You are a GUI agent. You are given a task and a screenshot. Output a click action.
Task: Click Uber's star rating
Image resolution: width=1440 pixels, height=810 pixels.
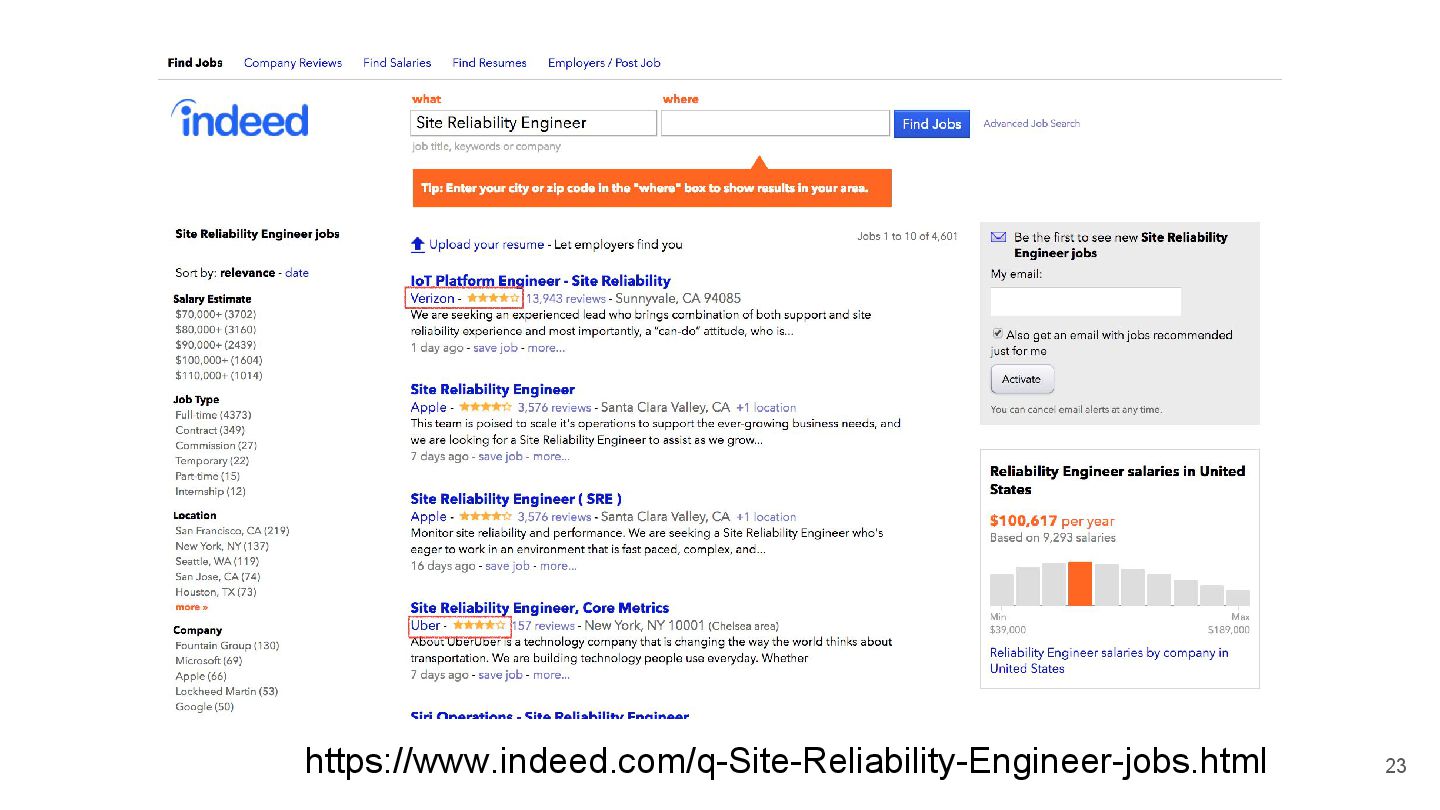pos(479,626)
